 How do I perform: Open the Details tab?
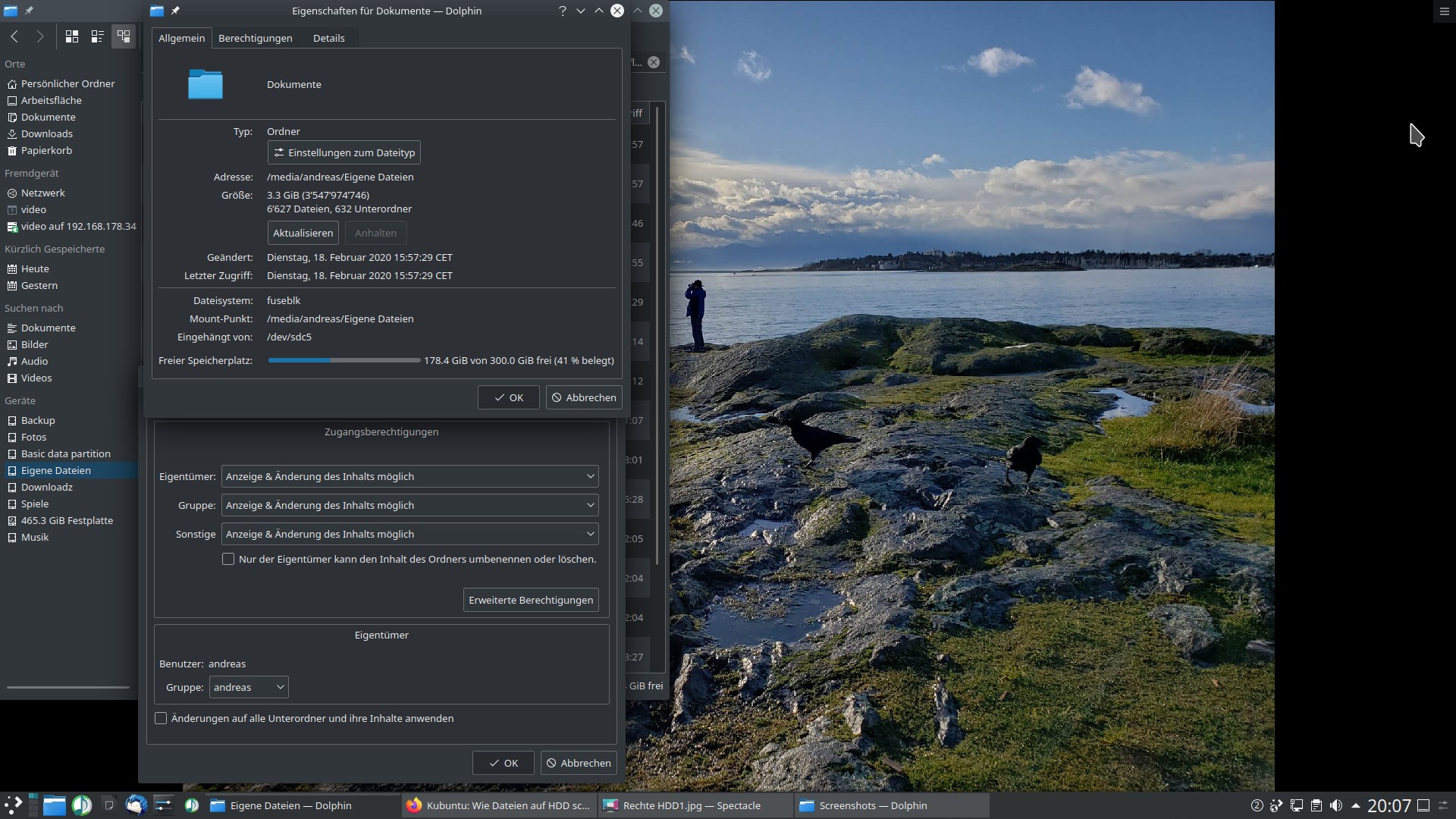(x=328, y=38)
